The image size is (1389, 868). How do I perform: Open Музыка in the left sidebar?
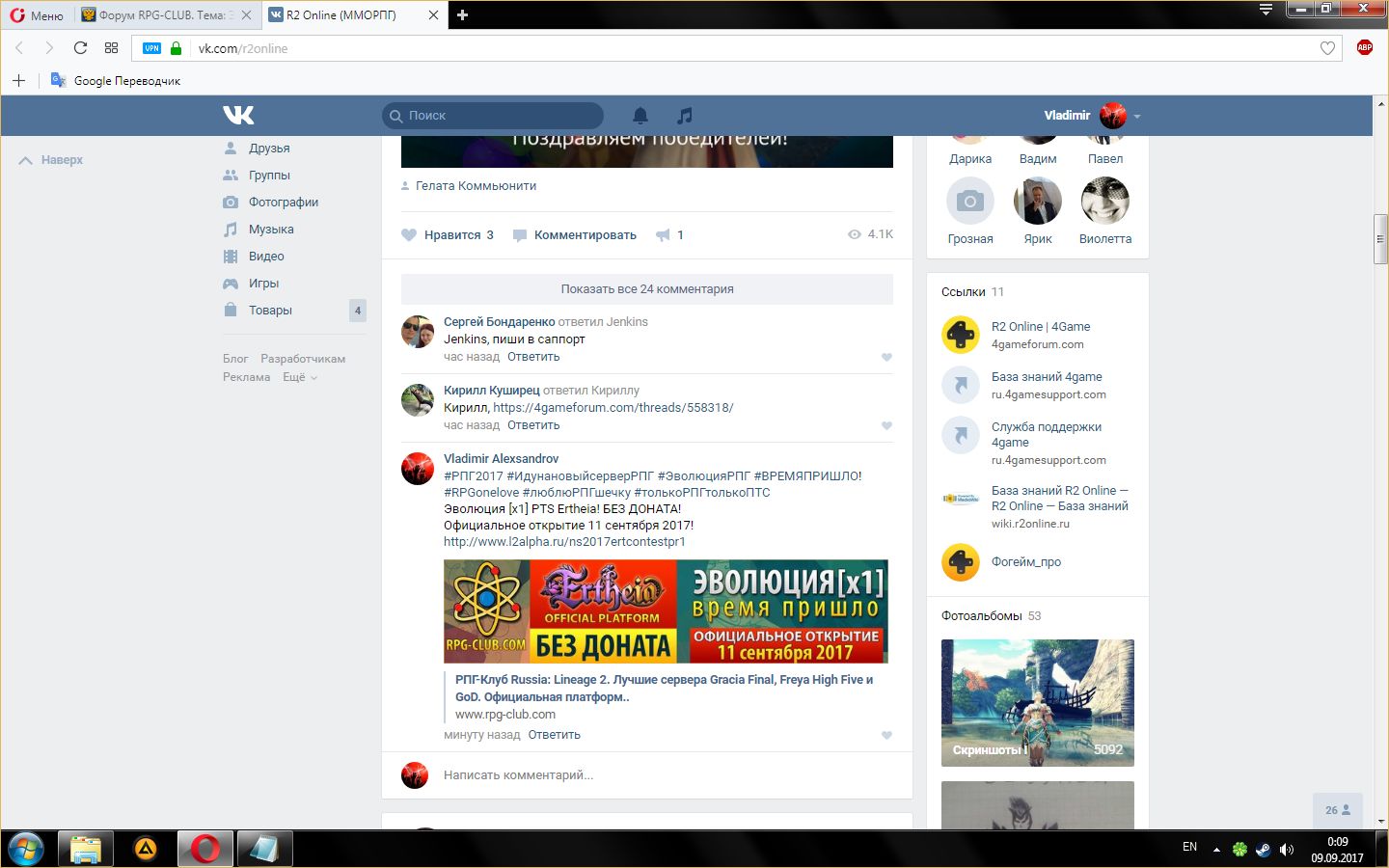pos(271,230)
